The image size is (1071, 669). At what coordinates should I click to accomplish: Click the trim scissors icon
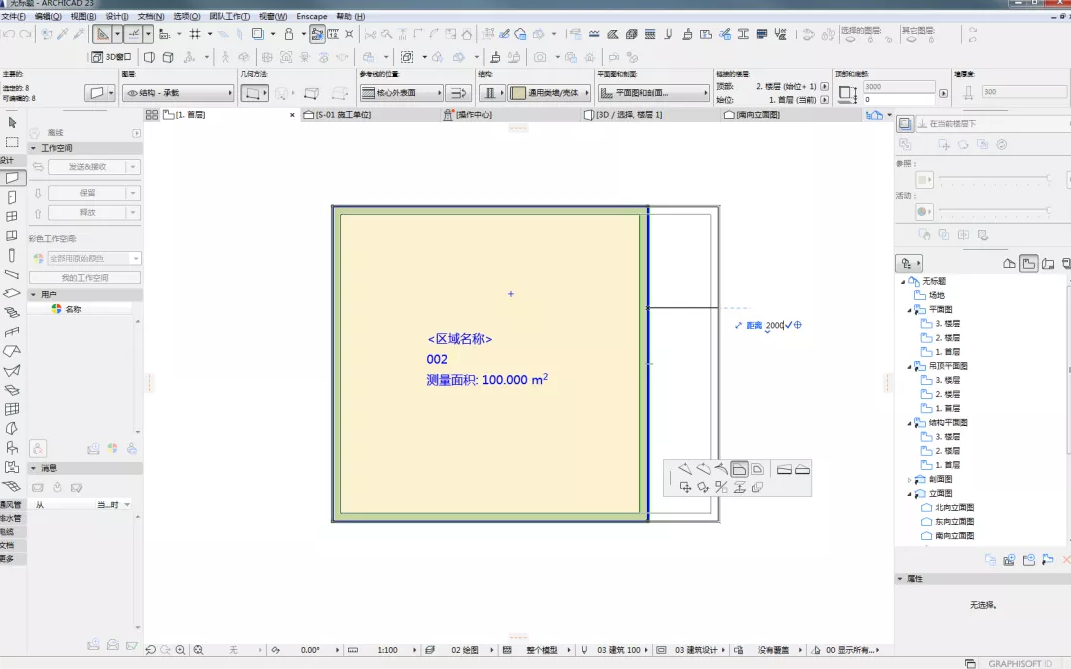point(370,34)
